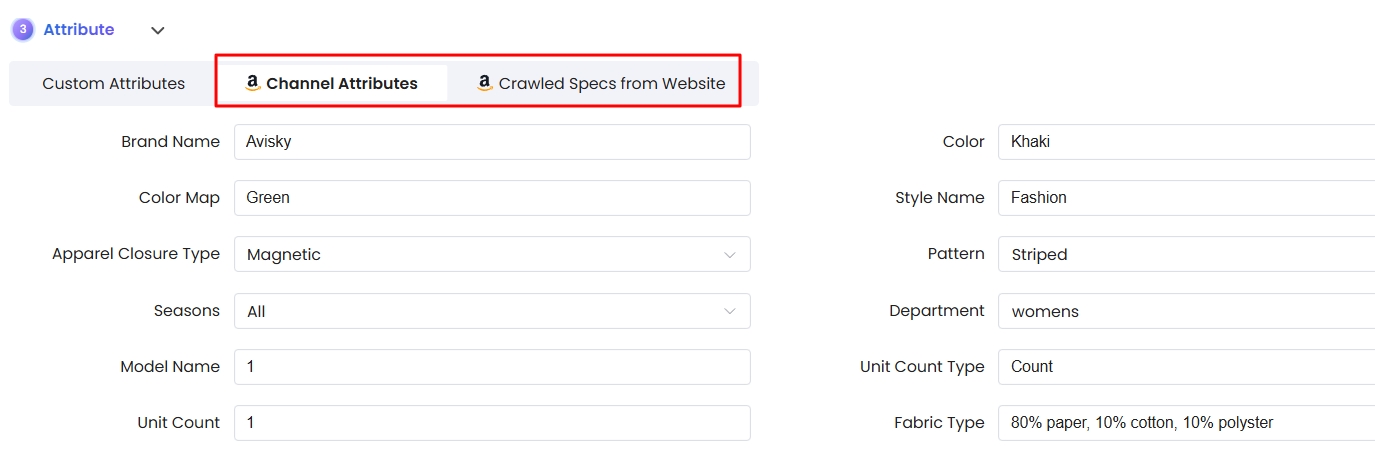Click the Department field showing womens
Image resolution: width=1375 pixels, height=449 pixels.
[x=1186, y=311]
